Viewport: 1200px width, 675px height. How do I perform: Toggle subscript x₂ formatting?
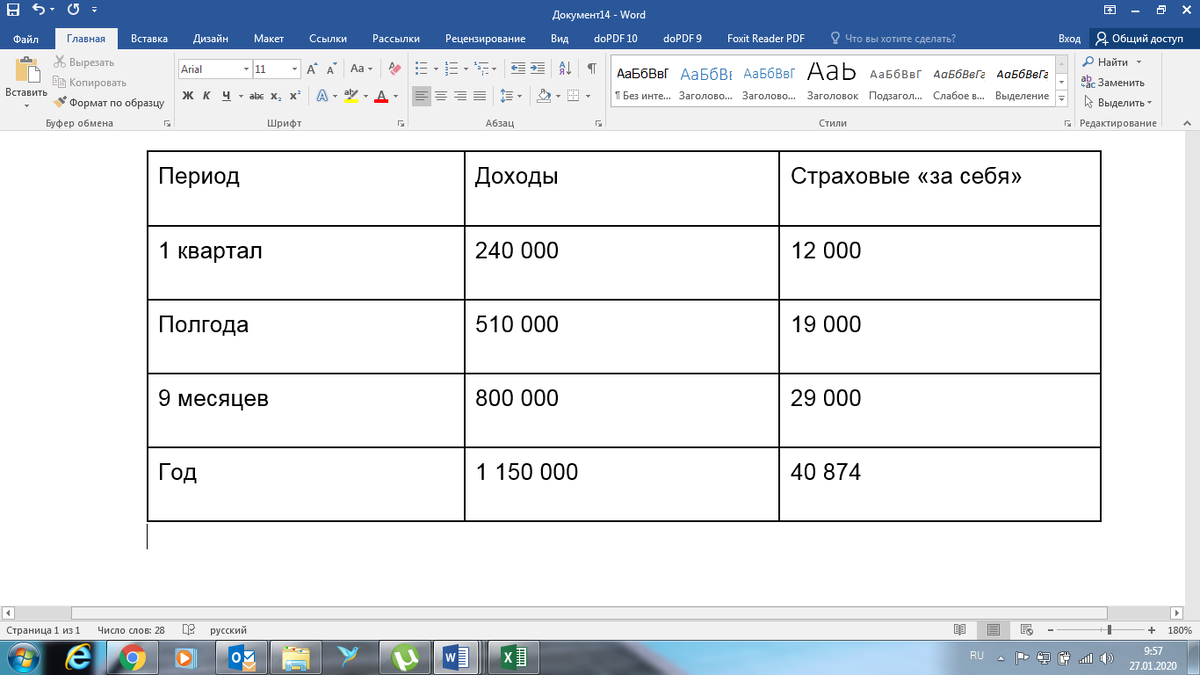click(x=276, y=96)
